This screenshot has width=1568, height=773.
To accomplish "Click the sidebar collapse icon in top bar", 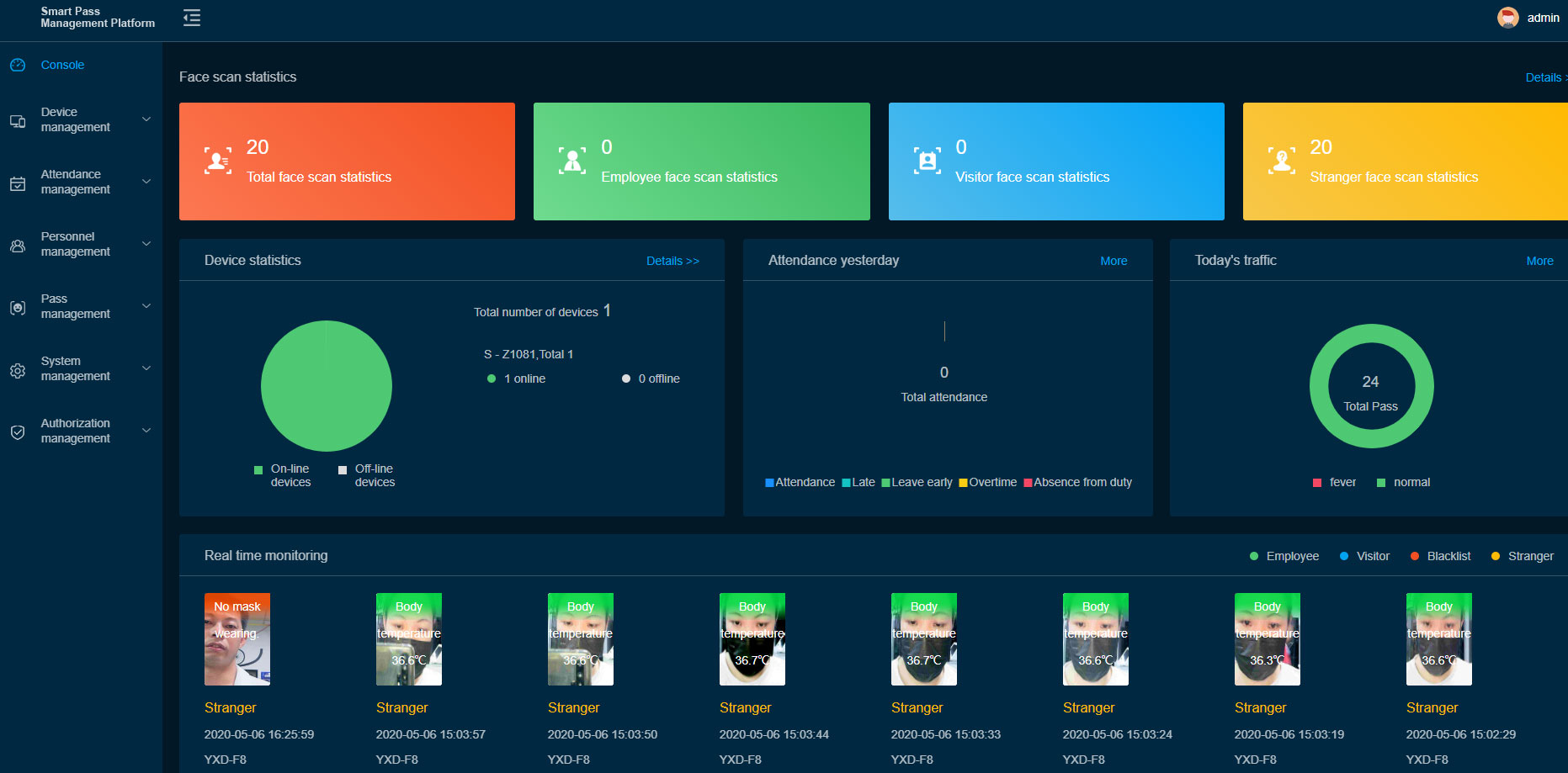I will click(191, 17).
